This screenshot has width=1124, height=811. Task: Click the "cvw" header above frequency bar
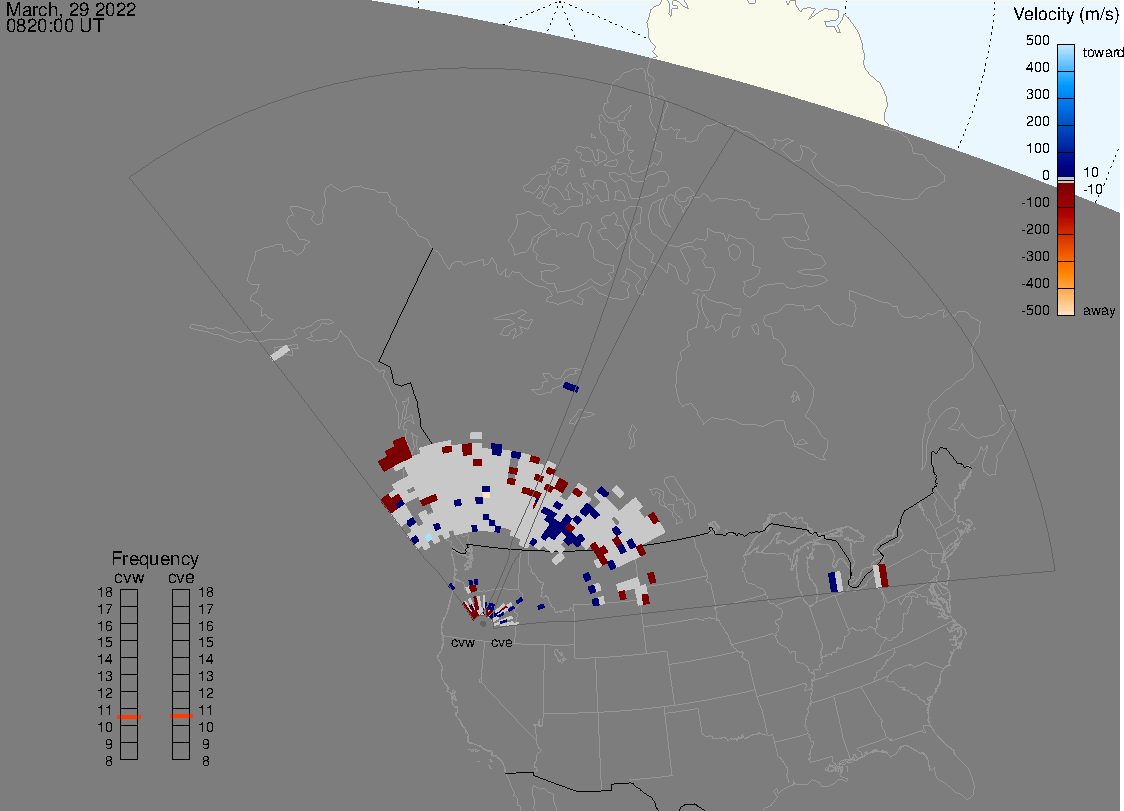pyautogui.click(x=129, y=578)
